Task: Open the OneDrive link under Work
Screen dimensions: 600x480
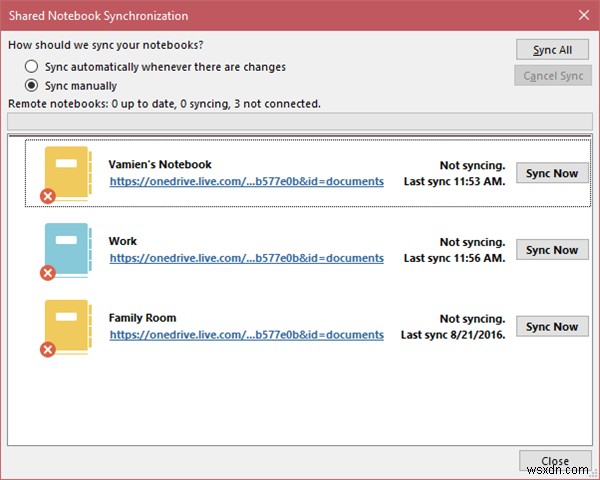Action: pyautogui.click(x=247, y=258)
